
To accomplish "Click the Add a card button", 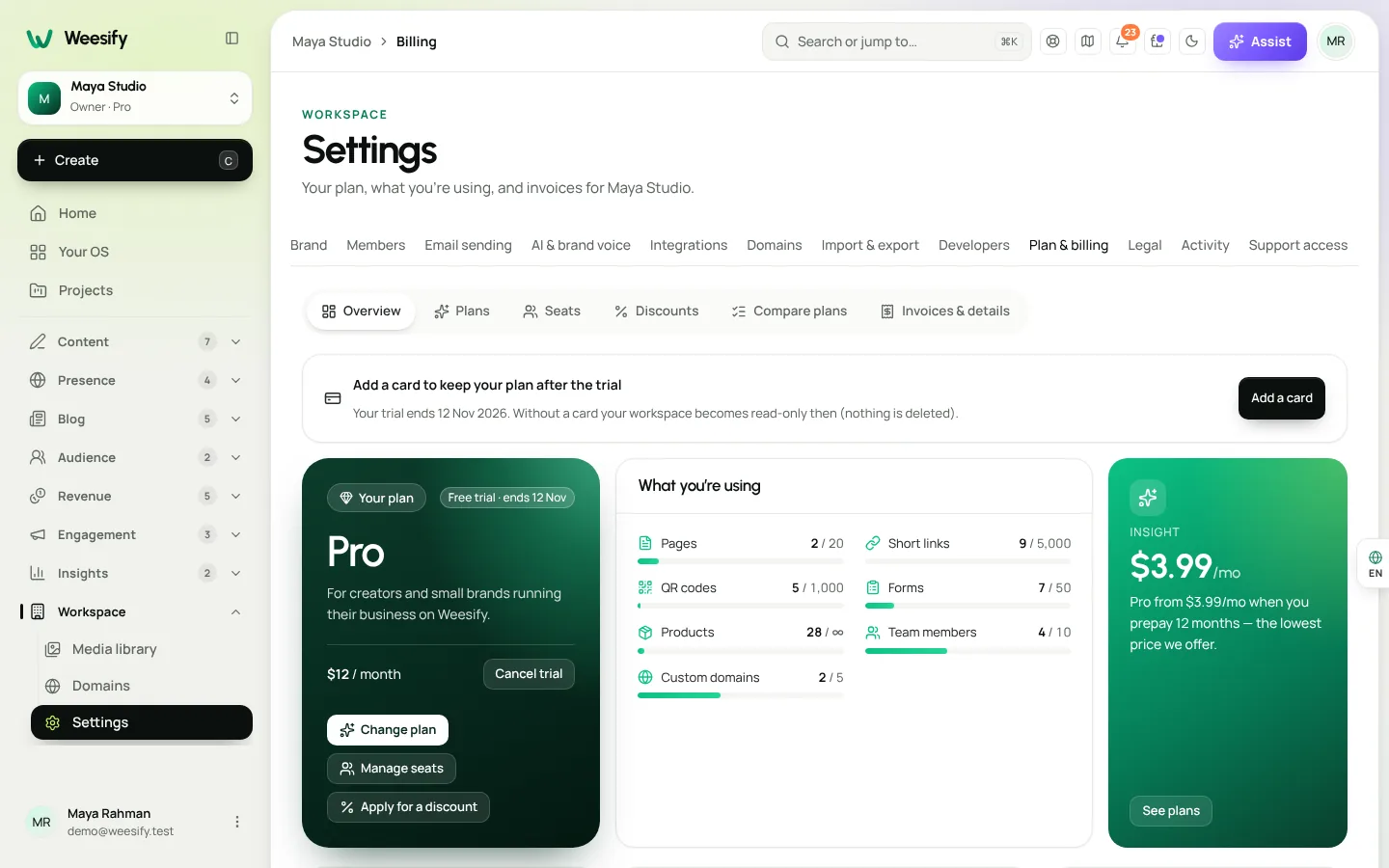I will (x=1282, y=398).
